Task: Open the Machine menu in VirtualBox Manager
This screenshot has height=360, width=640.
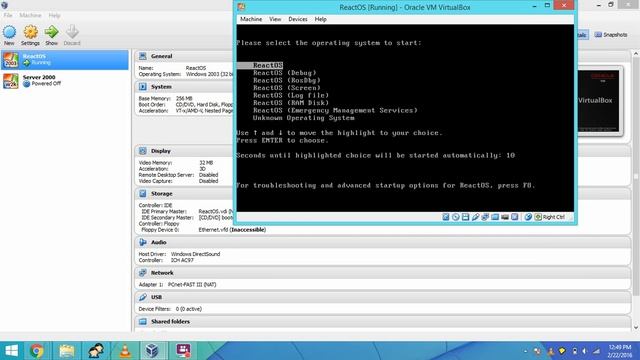Action: (30, 16)
